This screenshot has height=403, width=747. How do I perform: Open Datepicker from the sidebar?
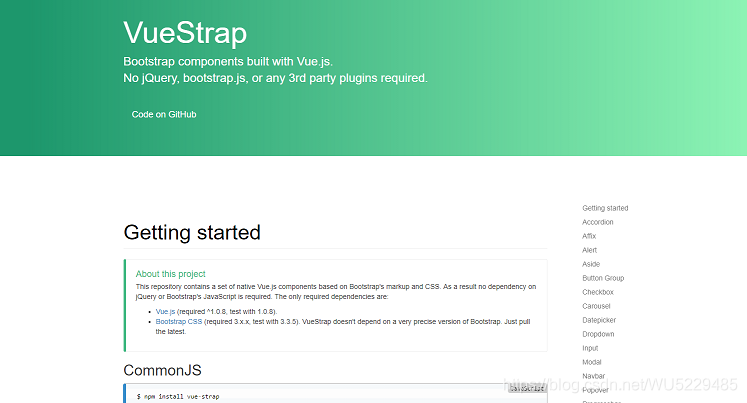pos(599,320)
